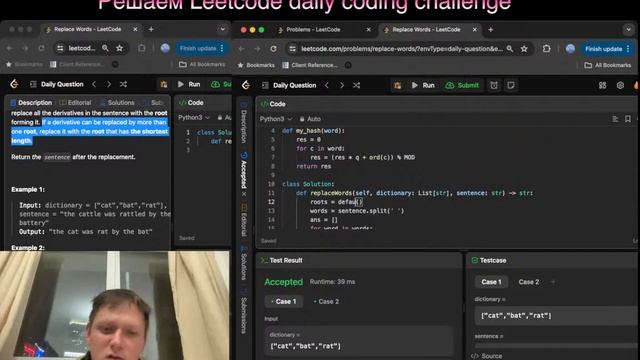The height and width of the screenshot is (360, 640).
Task: Click the back arrow in right browser
Action: [242, 49]
